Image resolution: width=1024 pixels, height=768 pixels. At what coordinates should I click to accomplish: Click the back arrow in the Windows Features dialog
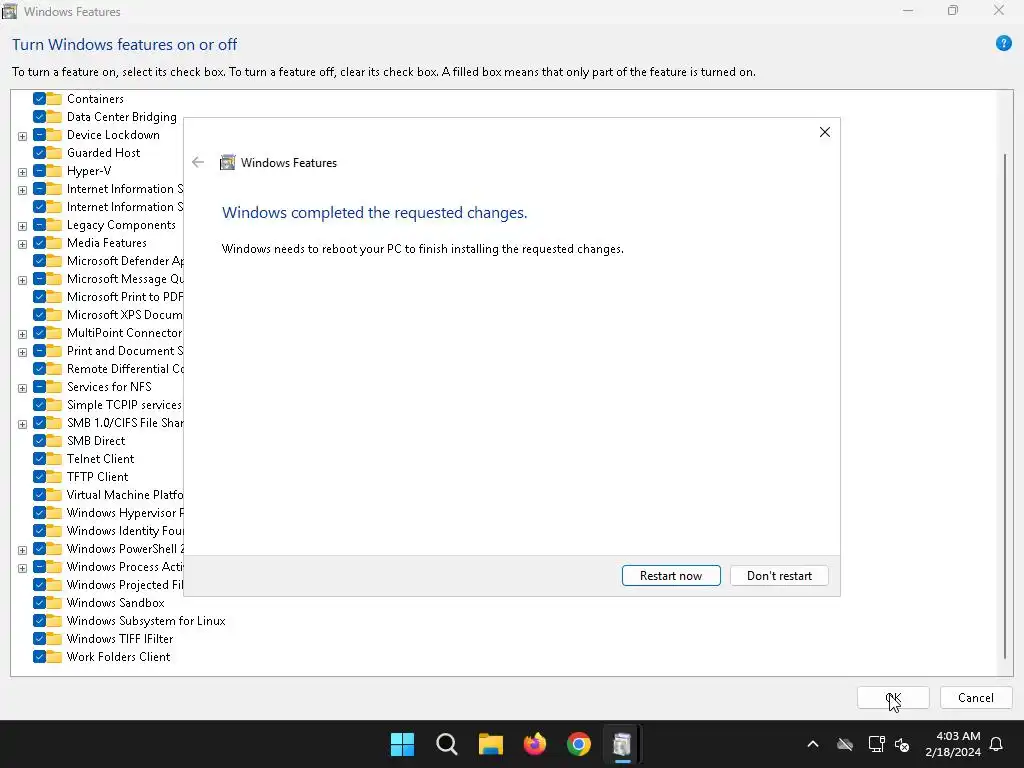coord(198,163)
